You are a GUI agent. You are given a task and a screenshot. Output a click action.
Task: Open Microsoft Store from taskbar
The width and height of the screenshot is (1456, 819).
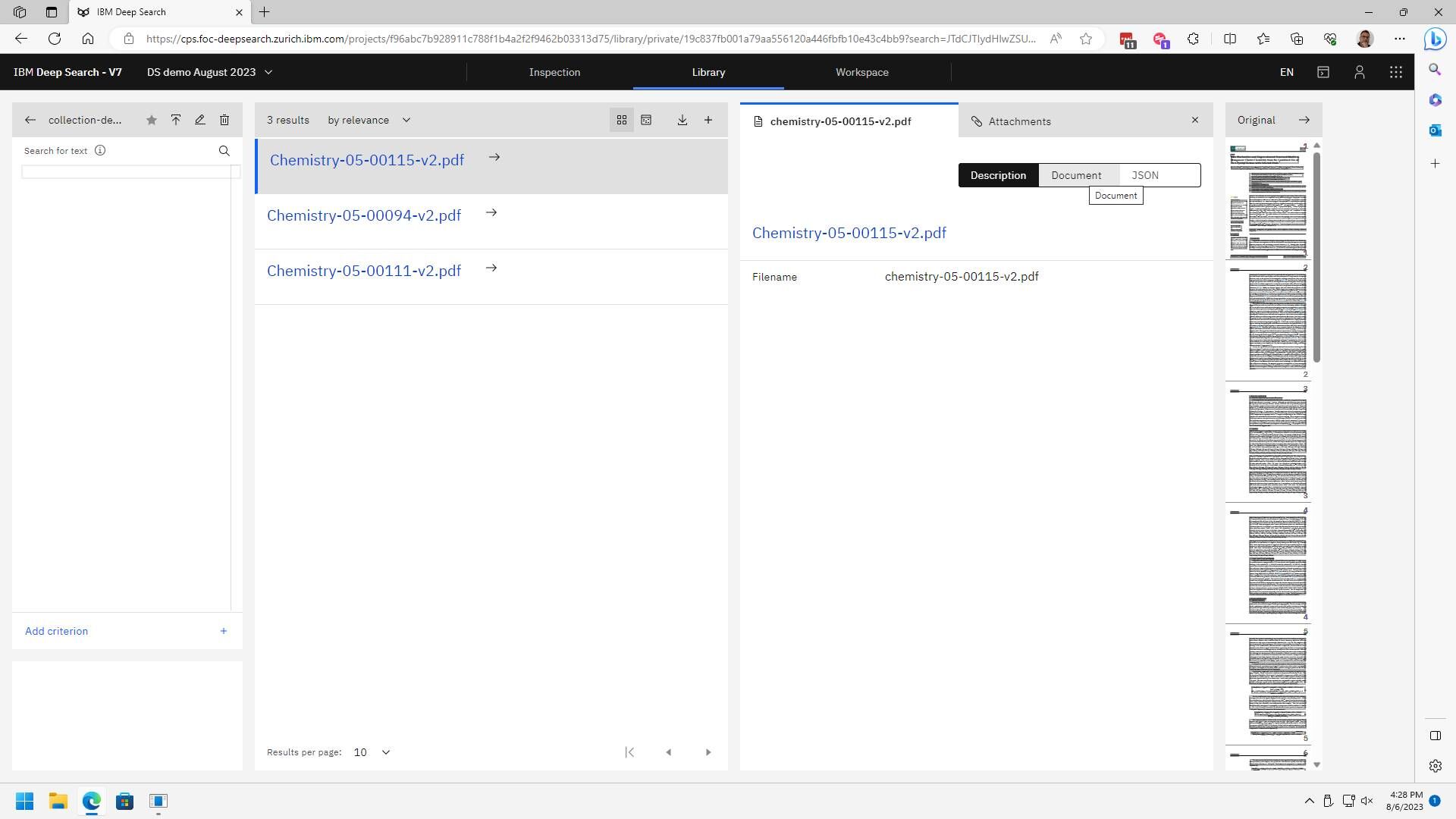(125, 801)
